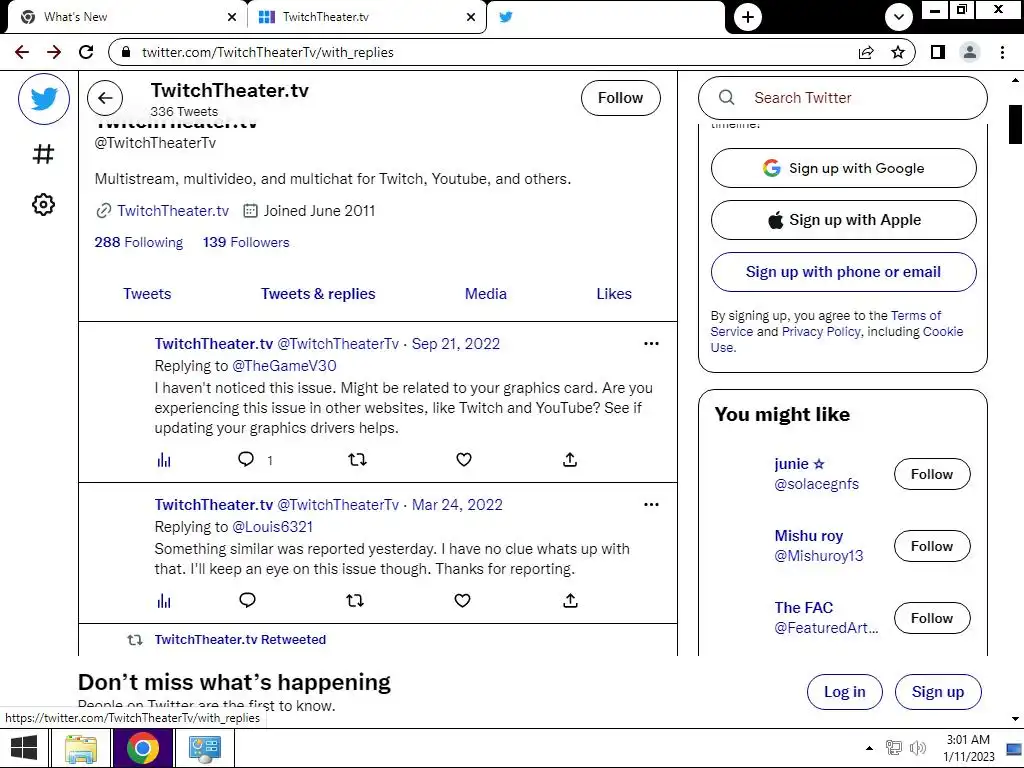Viewport: 1024px width, 768px height.
Task: Click browser back arrow
Action: click(22, 52)
